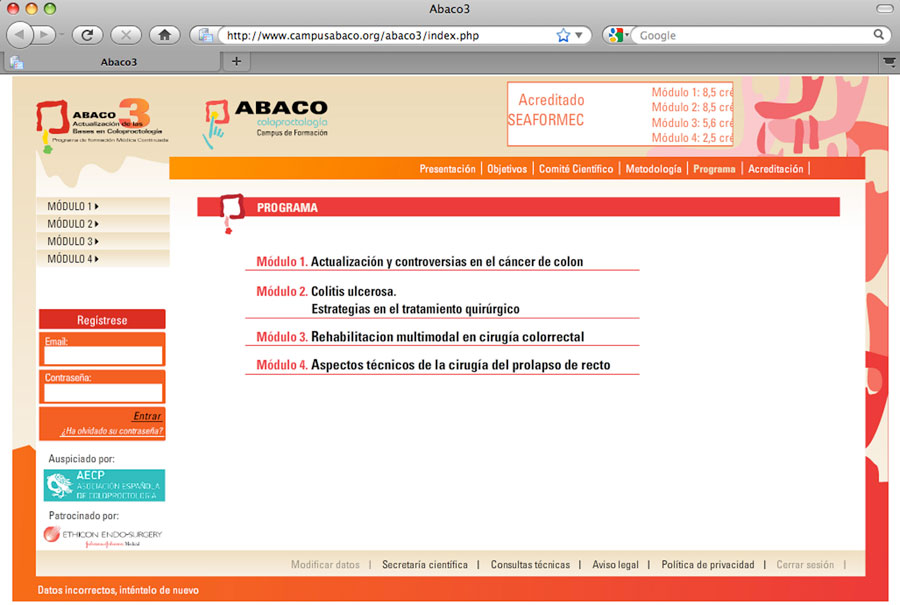Click the Regístrese button
This screenshot has width=900, height=605.
tap(102, 320)
